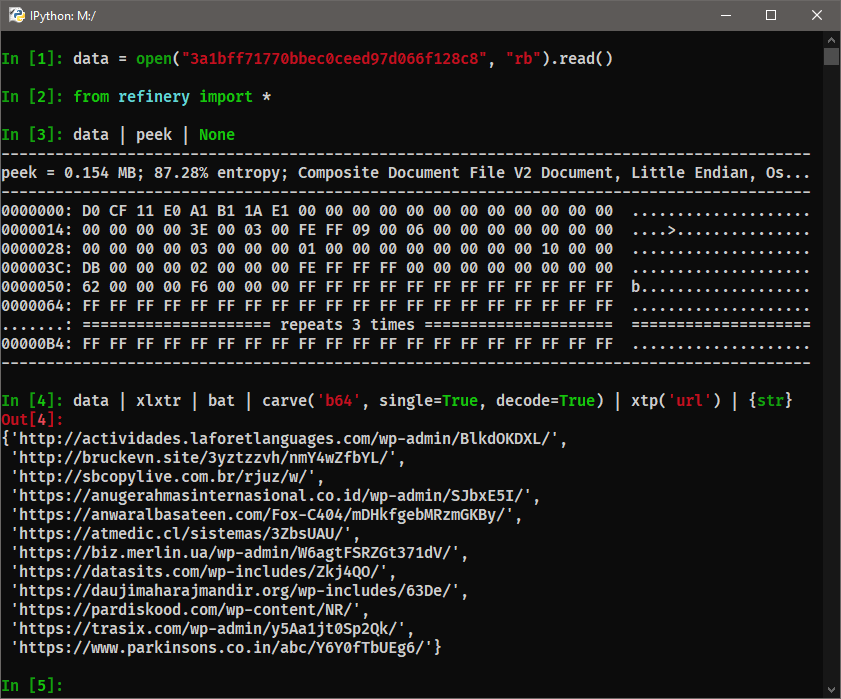841x699 pixels.
Task: Click xtp('url') in In [4]
Action: (x=676, y=401)
